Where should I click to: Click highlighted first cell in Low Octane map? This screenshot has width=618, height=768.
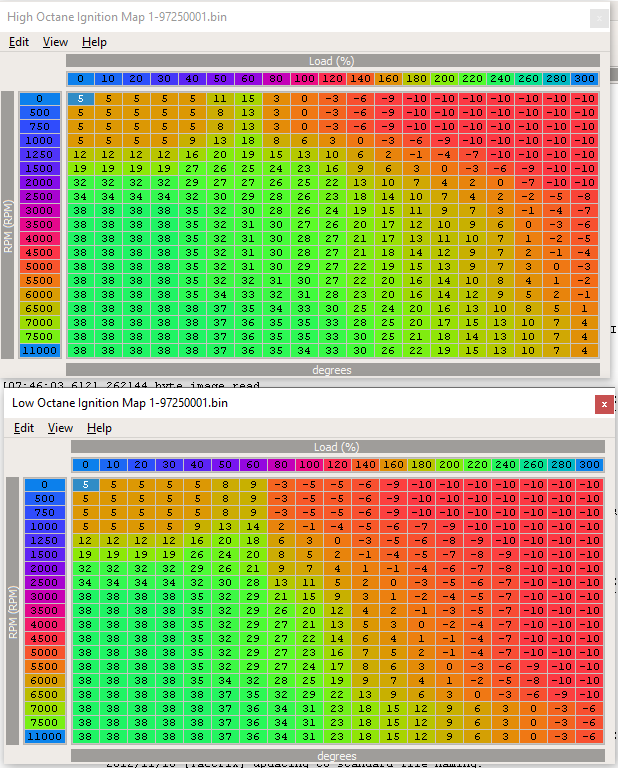85,485
